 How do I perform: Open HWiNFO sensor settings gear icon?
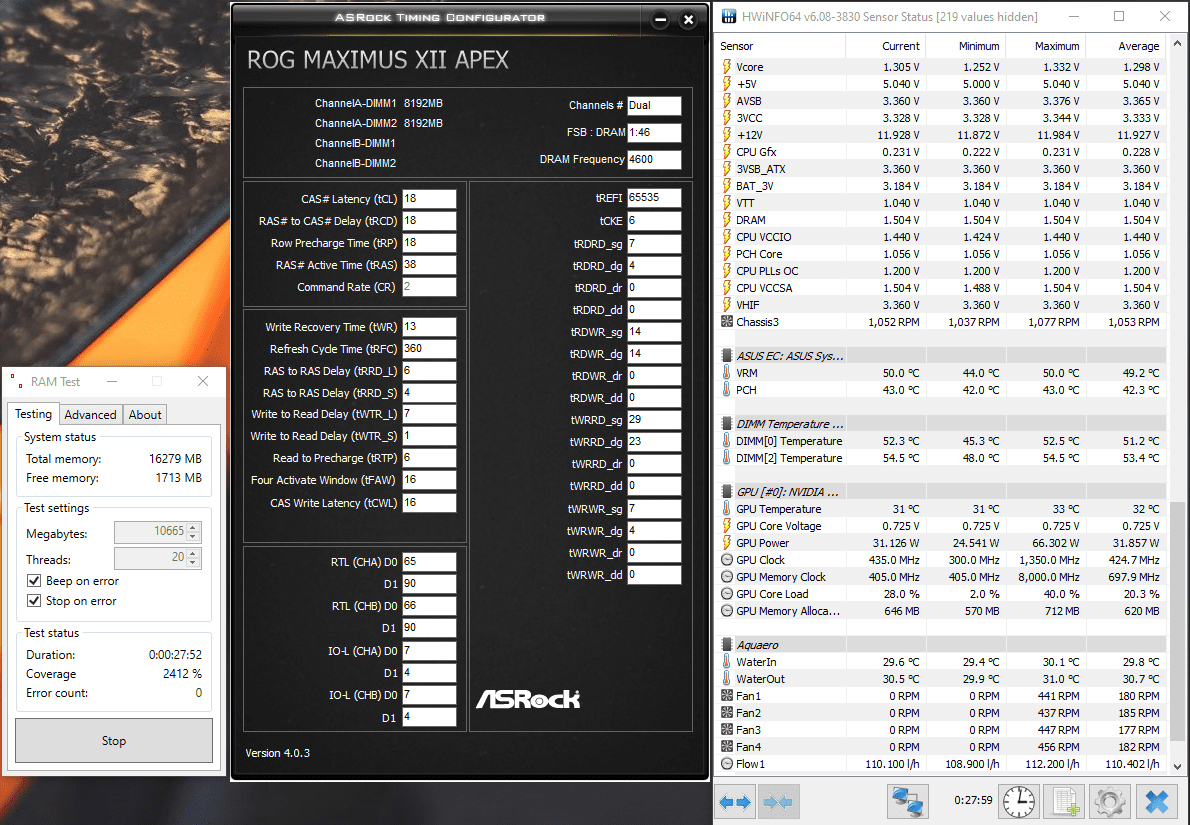pyautogui.click(x=1110, y=801)
